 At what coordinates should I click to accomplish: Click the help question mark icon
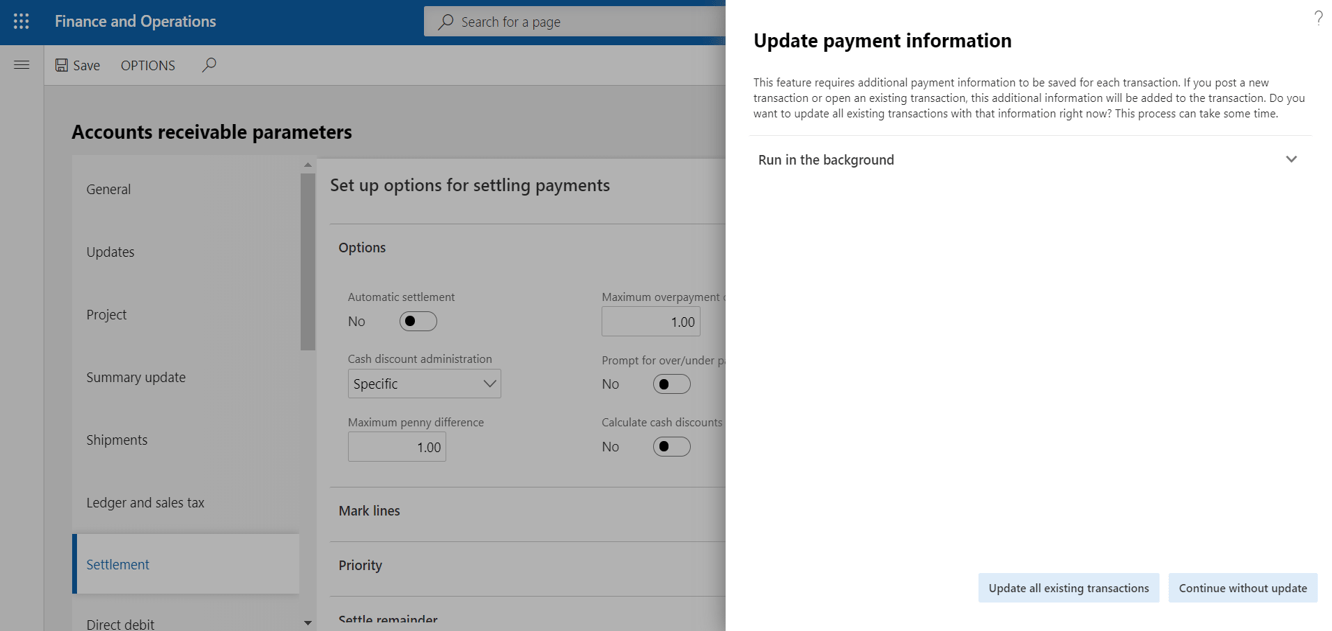pos(1318,18)
